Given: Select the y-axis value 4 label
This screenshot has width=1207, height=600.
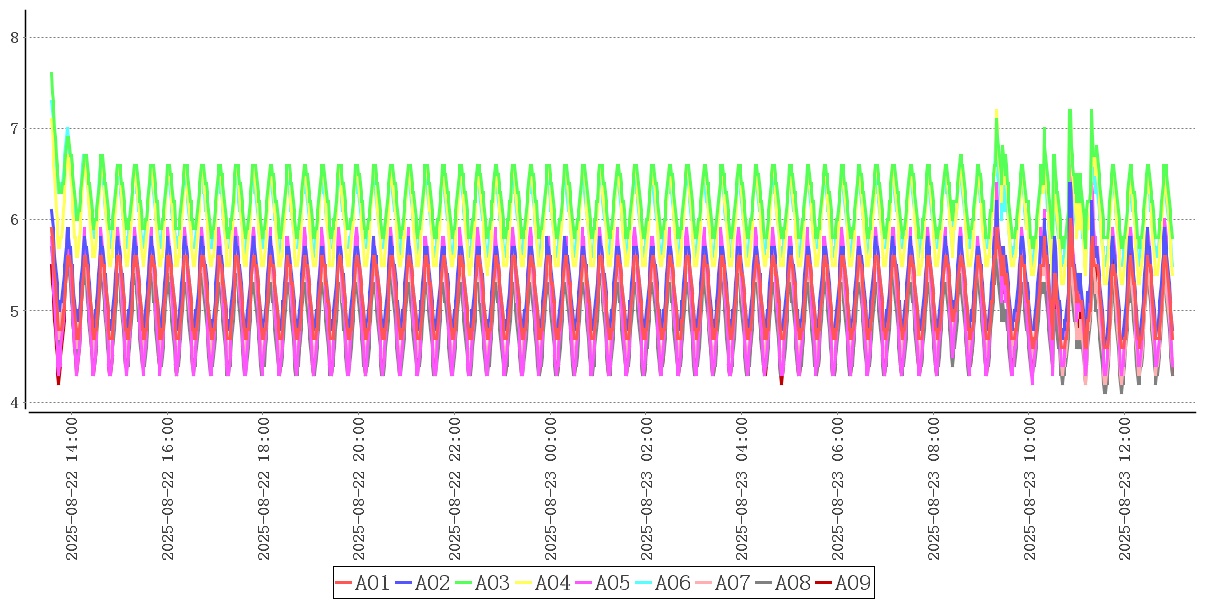Looking at the screenshot, I should tap(14, 402).
